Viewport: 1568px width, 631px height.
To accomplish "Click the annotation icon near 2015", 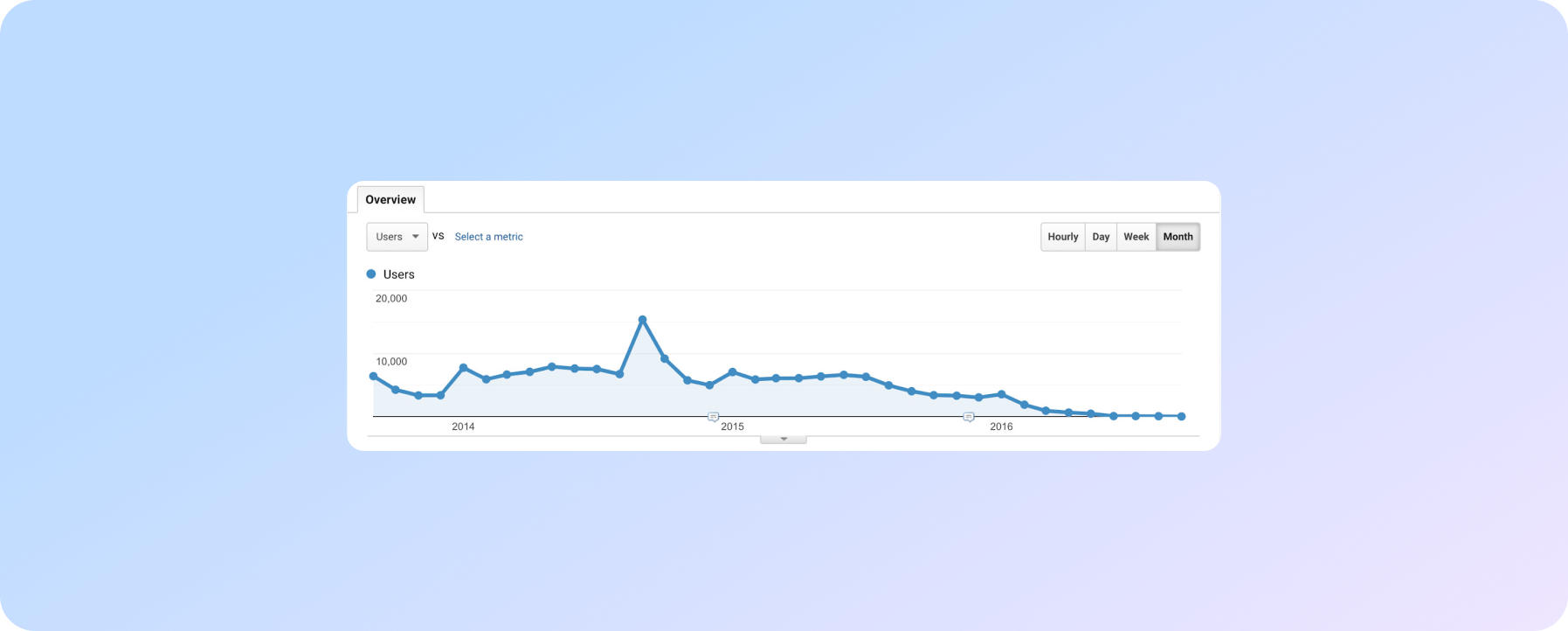I will [x=713, y=417].
